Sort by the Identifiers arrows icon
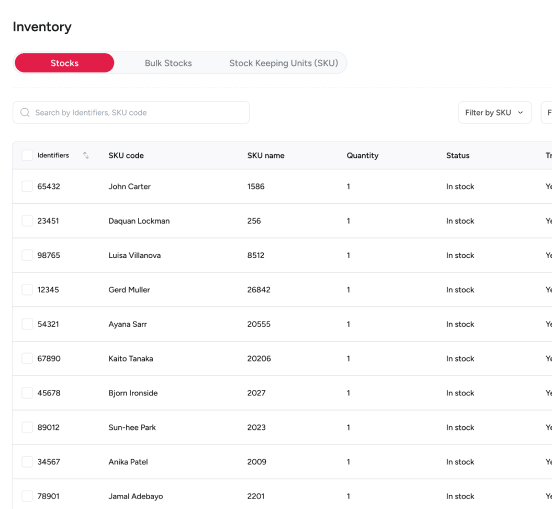Screen dimensions: 552x509 click(86, 155)
